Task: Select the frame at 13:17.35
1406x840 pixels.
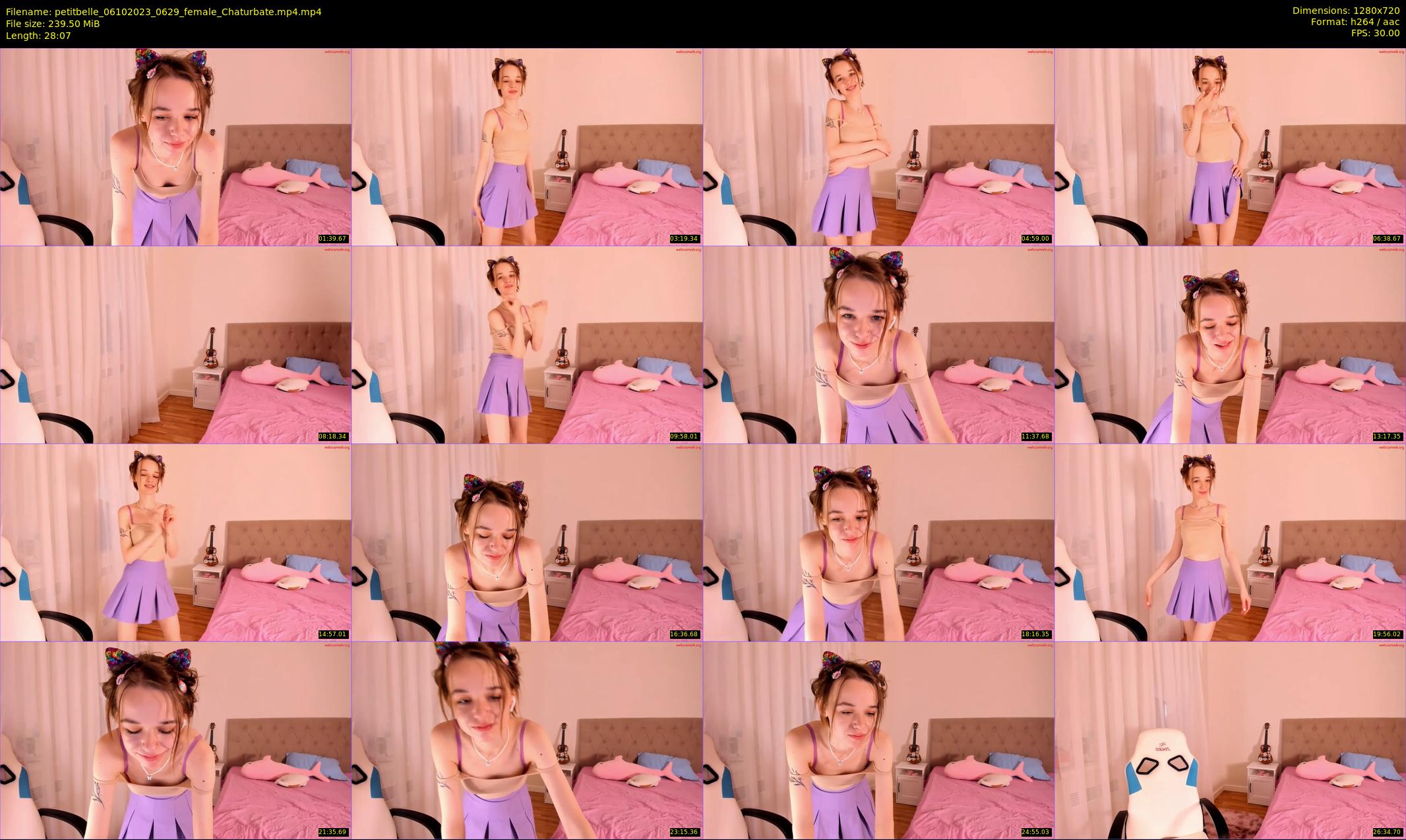Action: click(1230, 344)
